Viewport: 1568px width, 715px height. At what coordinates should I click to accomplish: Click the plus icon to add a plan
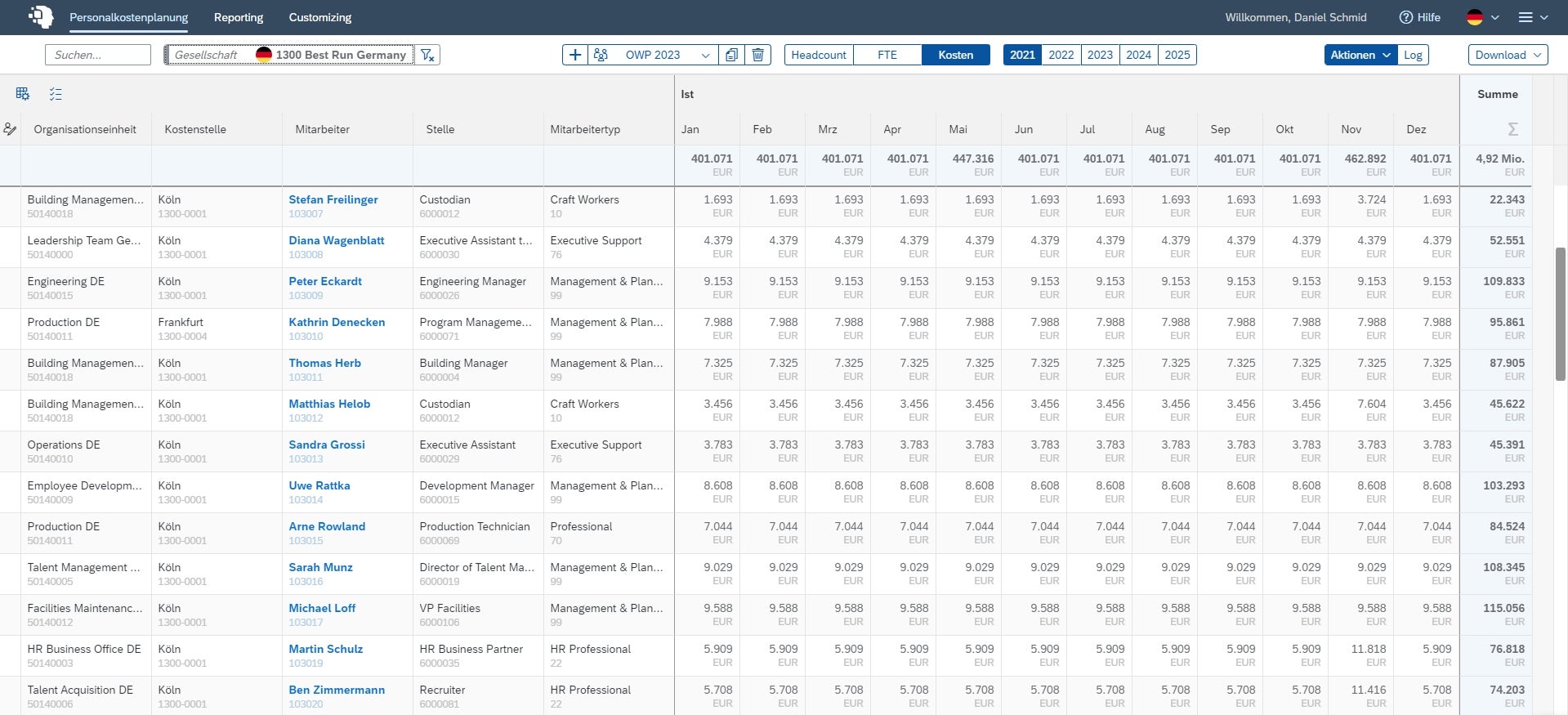[x=575, y=55]
